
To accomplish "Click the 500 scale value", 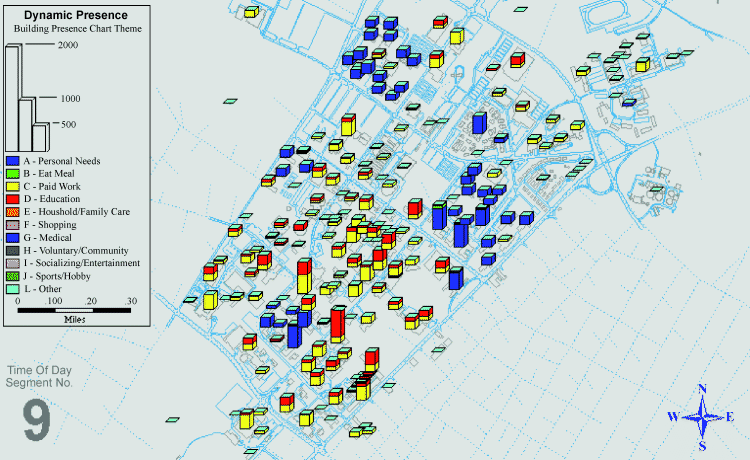I will point(68,124).
